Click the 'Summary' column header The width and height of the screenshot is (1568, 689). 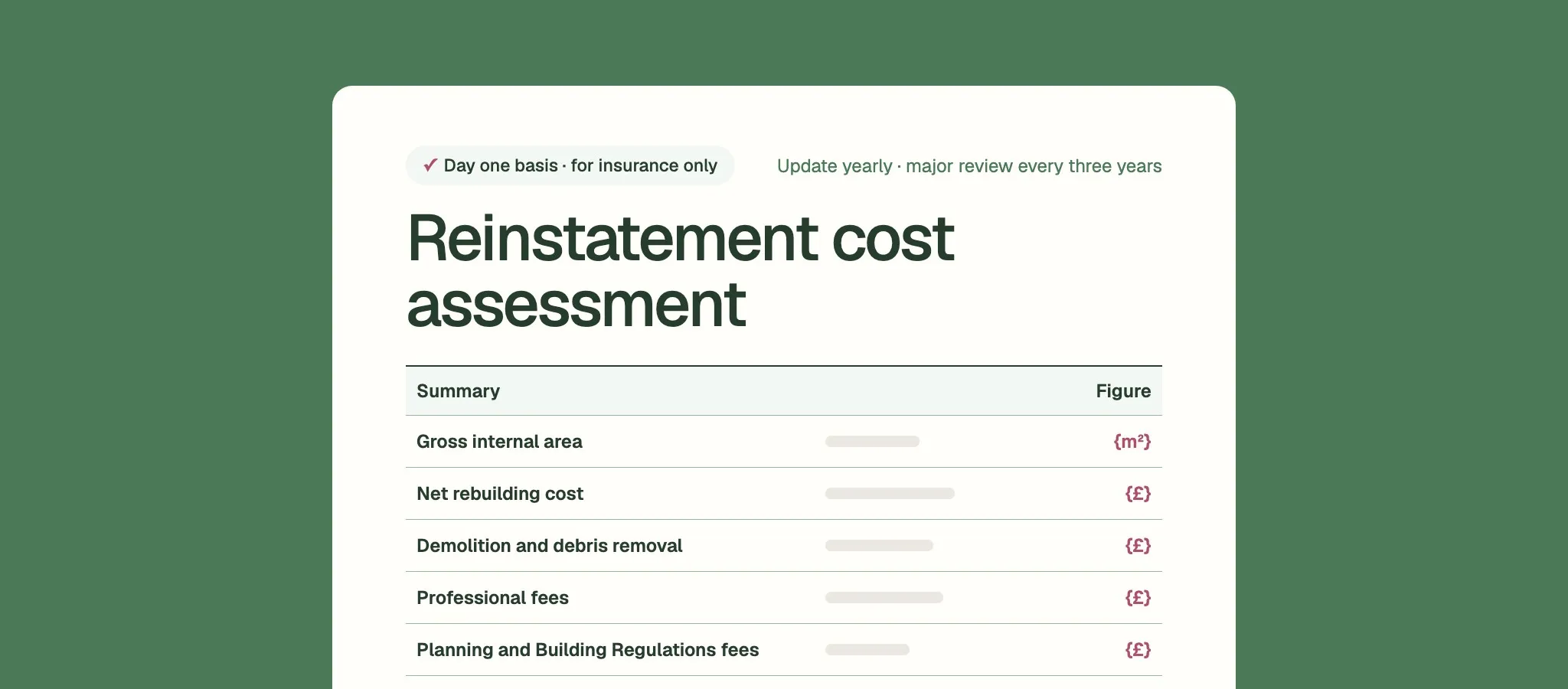click(458, 391)
